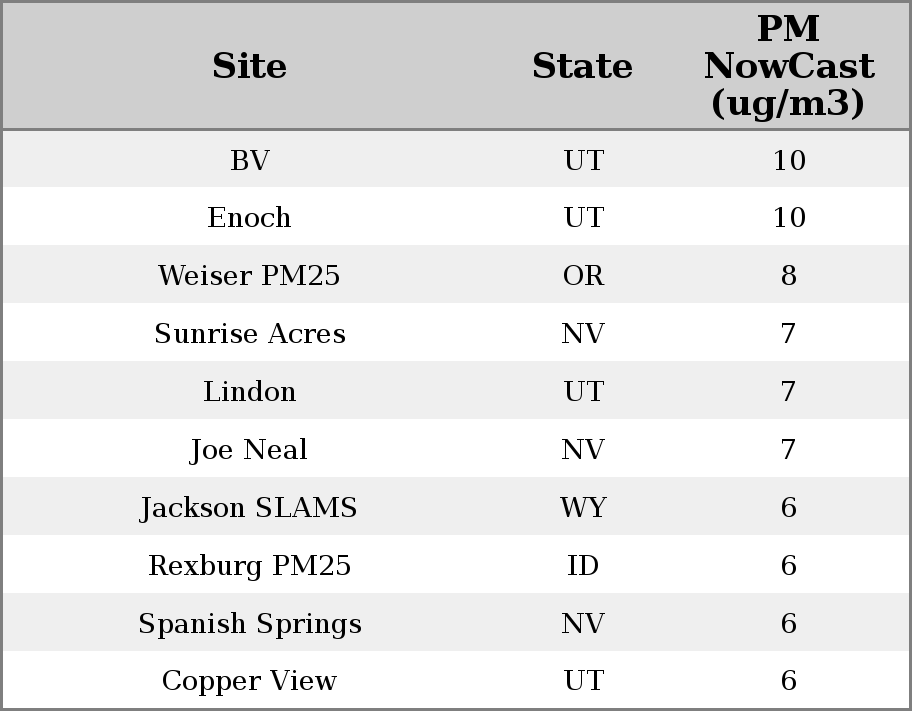Click Copper View's PM value 6

tap(788, 680)
